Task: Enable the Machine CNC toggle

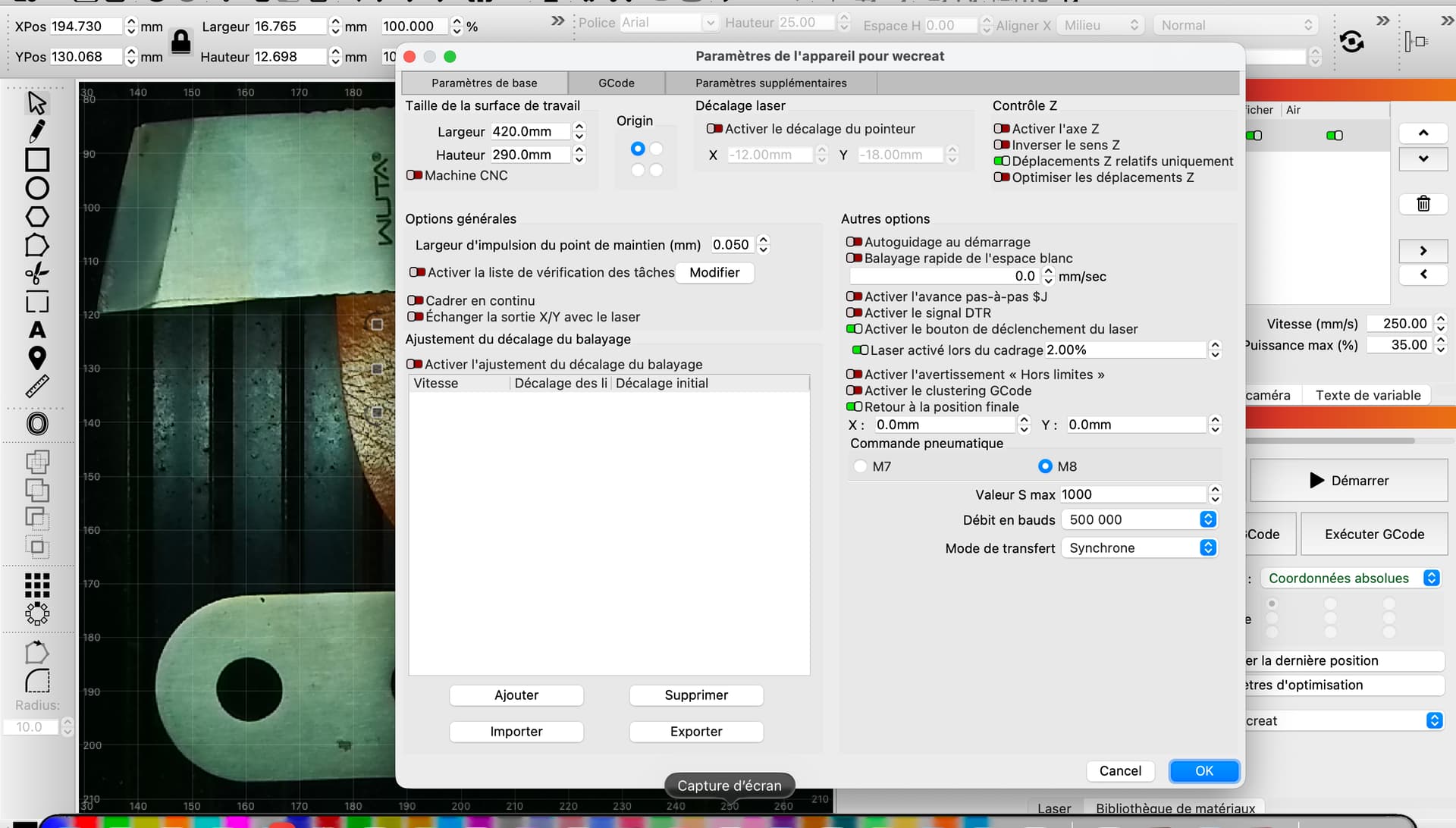Action: pos(414,175)
